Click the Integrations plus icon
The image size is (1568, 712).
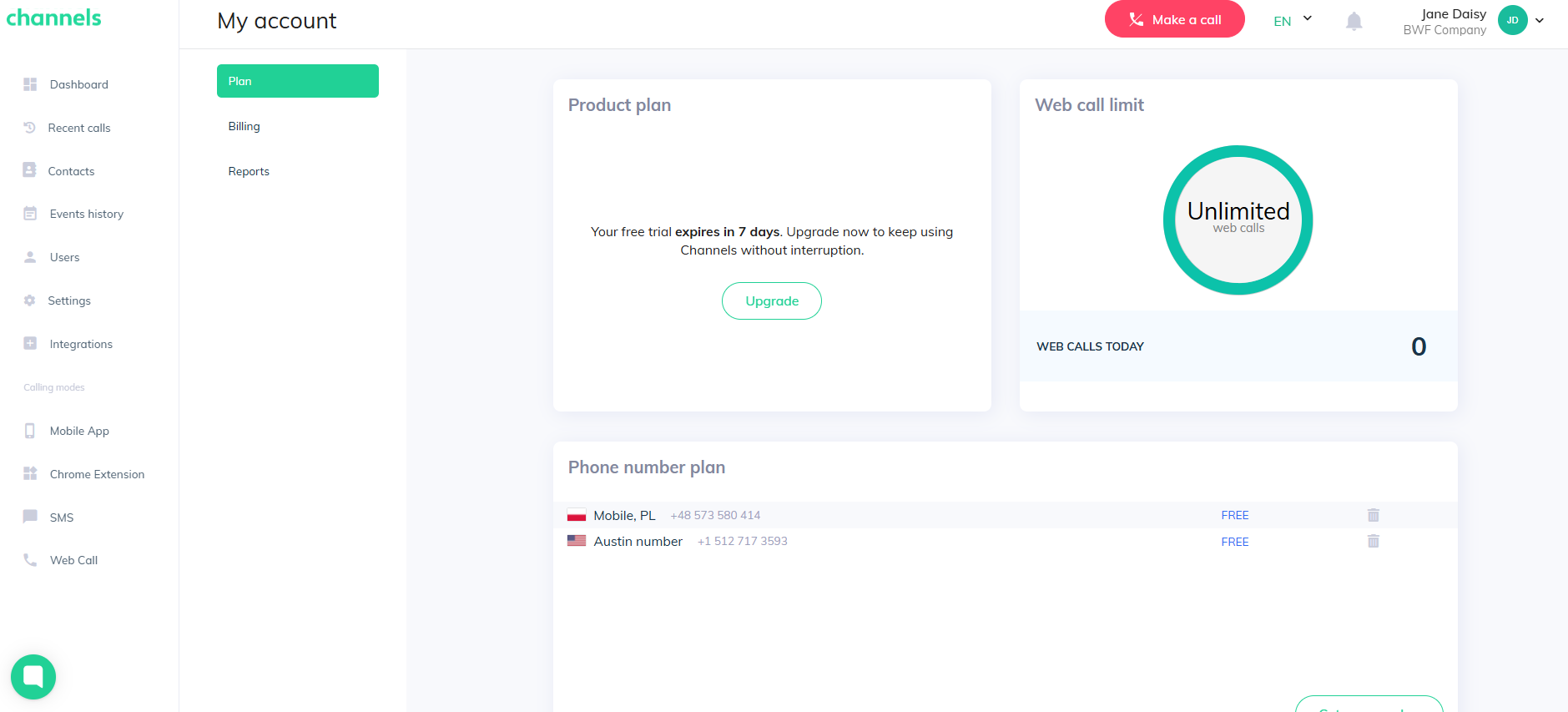tap(30, 344)
